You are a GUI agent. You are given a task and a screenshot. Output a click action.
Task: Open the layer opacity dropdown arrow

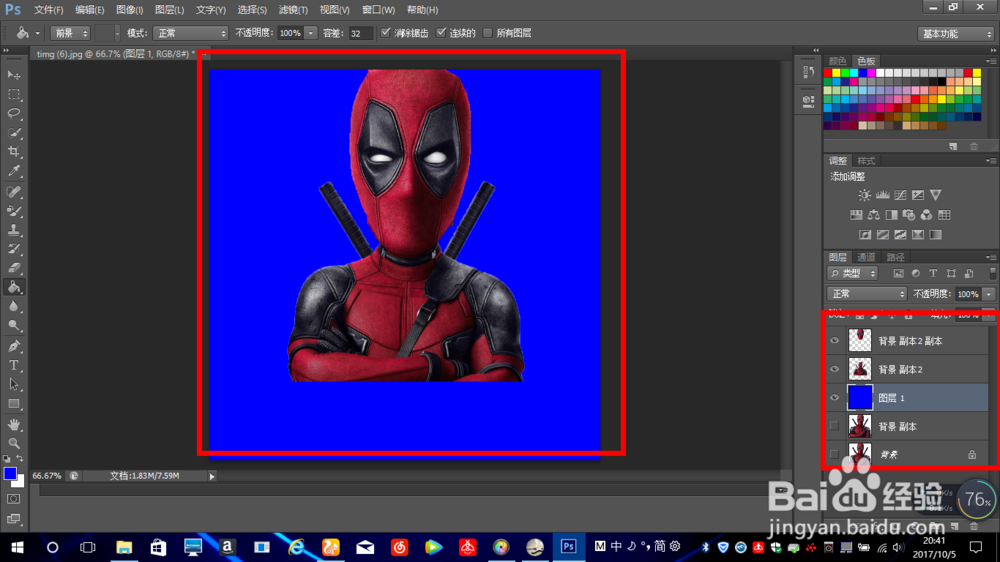pyautogui.click(x=989, y=294)
